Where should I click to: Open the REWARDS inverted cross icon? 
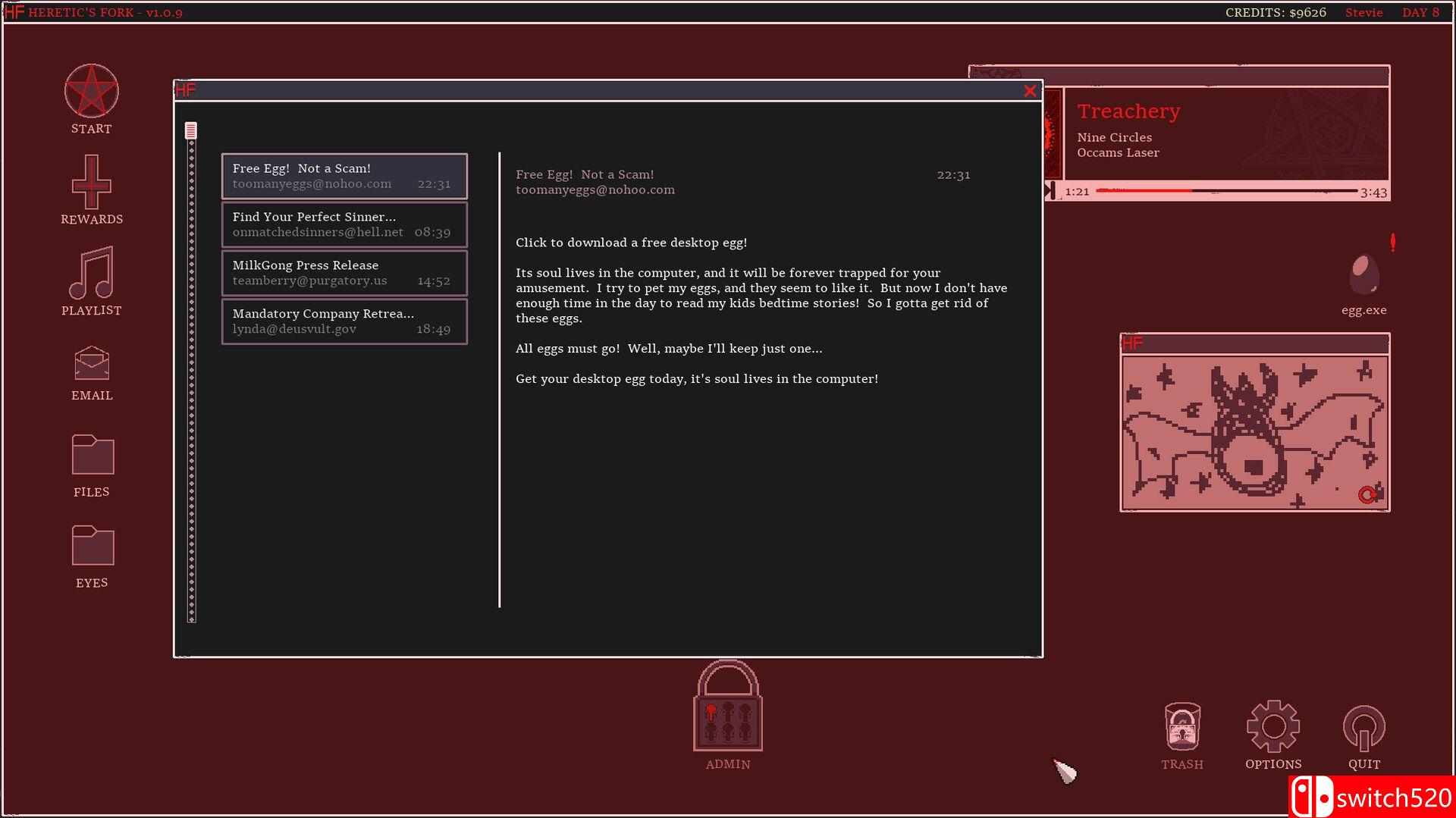(91, 183)
